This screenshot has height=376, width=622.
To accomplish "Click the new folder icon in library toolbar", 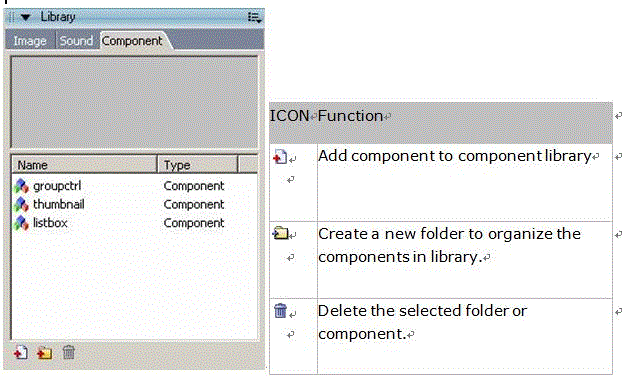I will click(44, 352).
